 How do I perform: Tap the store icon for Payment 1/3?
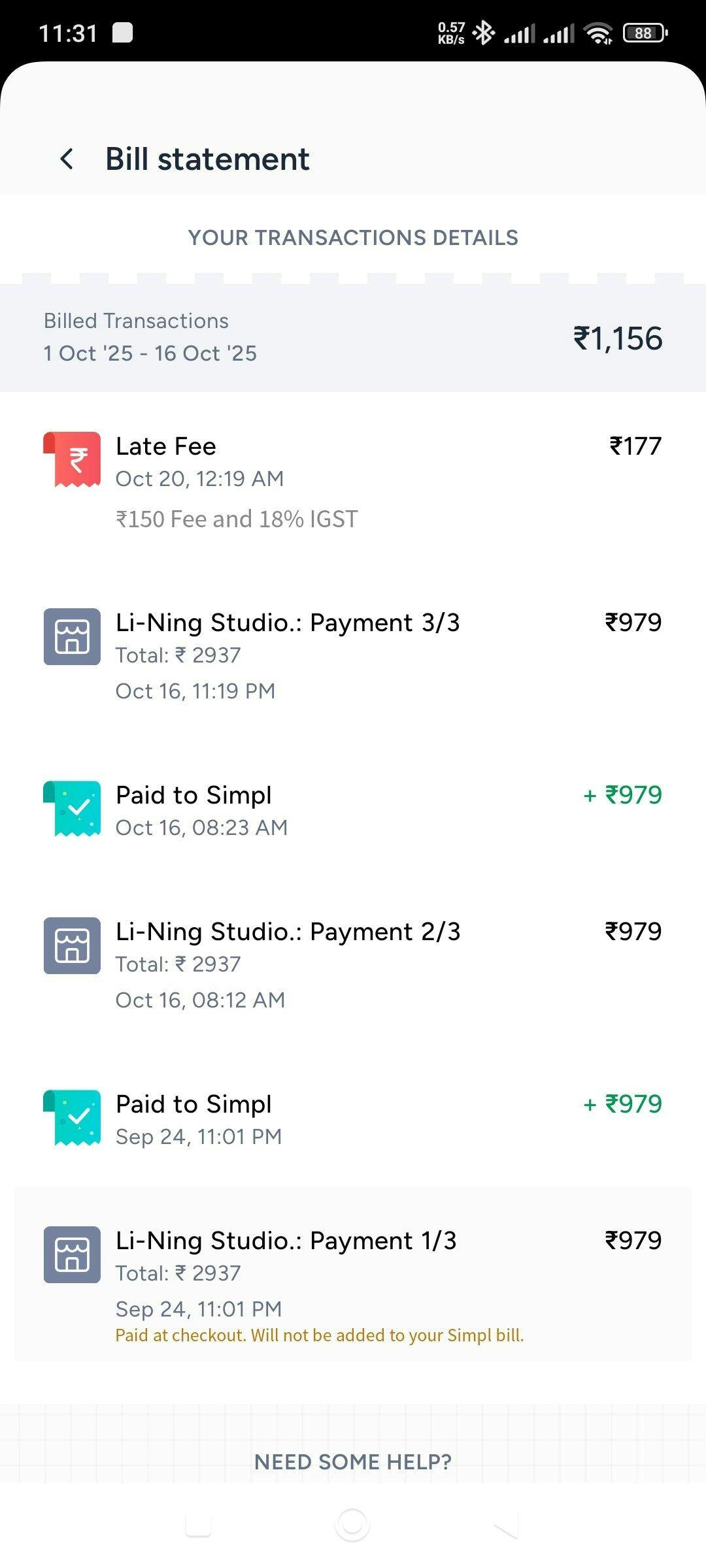coord(72,1254)
